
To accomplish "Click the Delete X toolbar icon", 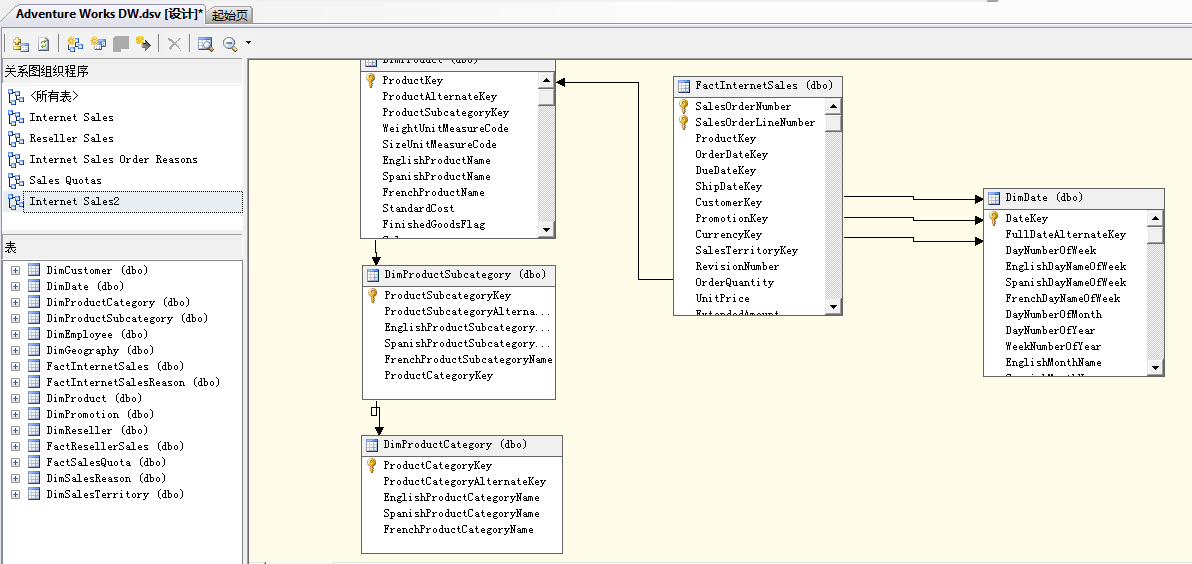I will [x=174, y=44].
